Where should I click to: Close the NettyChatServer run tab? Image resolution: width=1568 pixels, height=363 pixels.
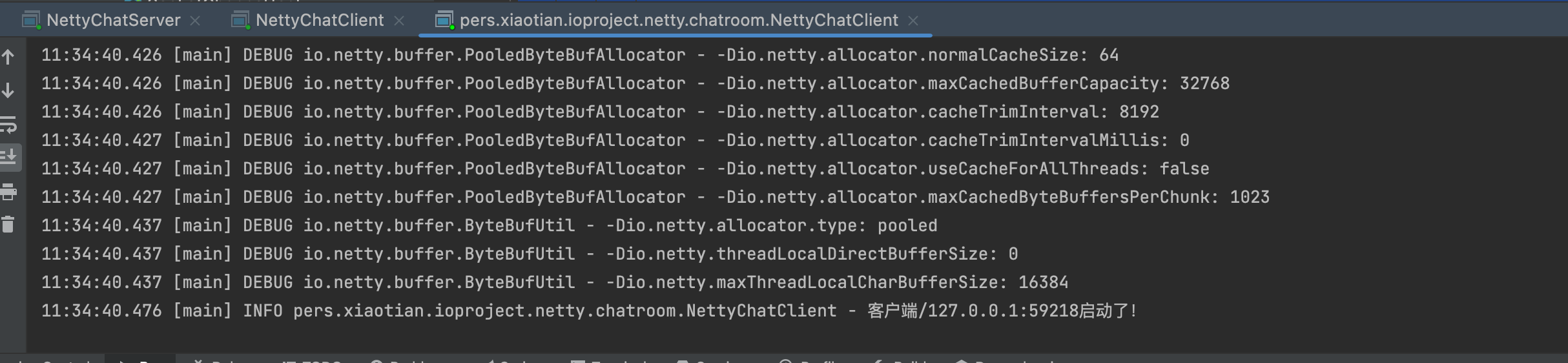tap(195, 21)
